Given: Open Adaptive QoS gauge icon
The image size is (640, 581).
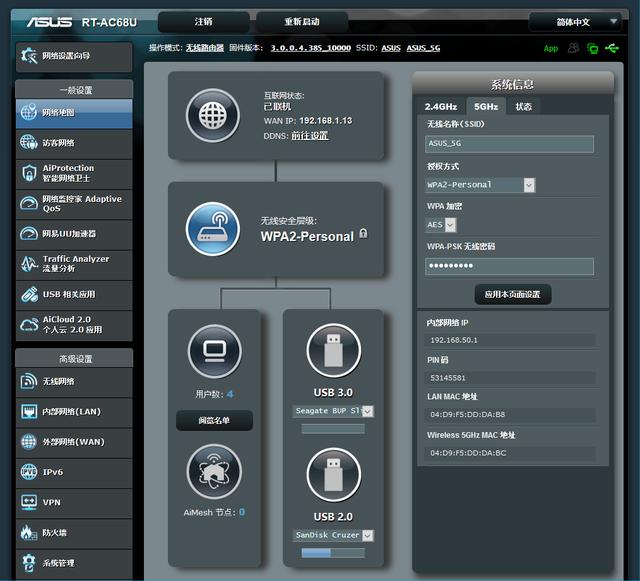Looking at the screenshot, I should (x=29, y=203).
